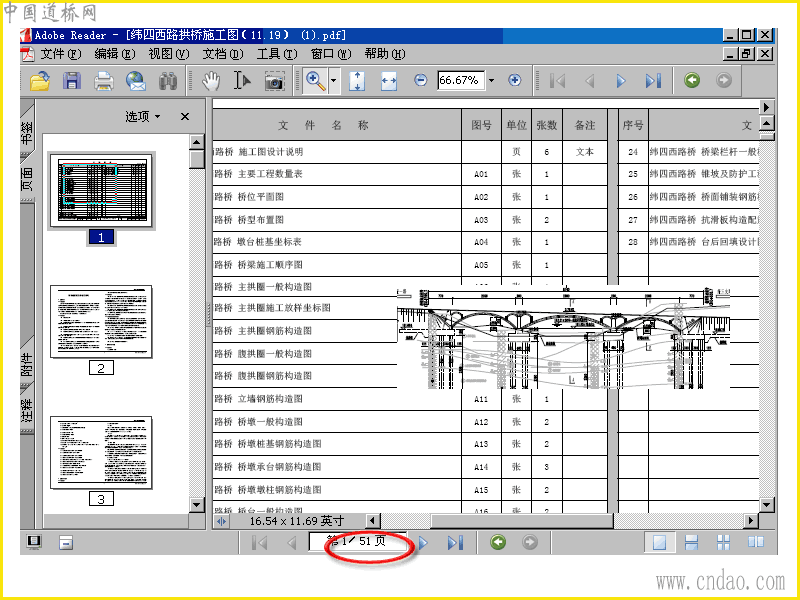Image resolution: width=800 pixels, height=600 pixels.
Task: Click status bar Previous Page arrow
Action: pyautogui.click(x=292, y=542)
